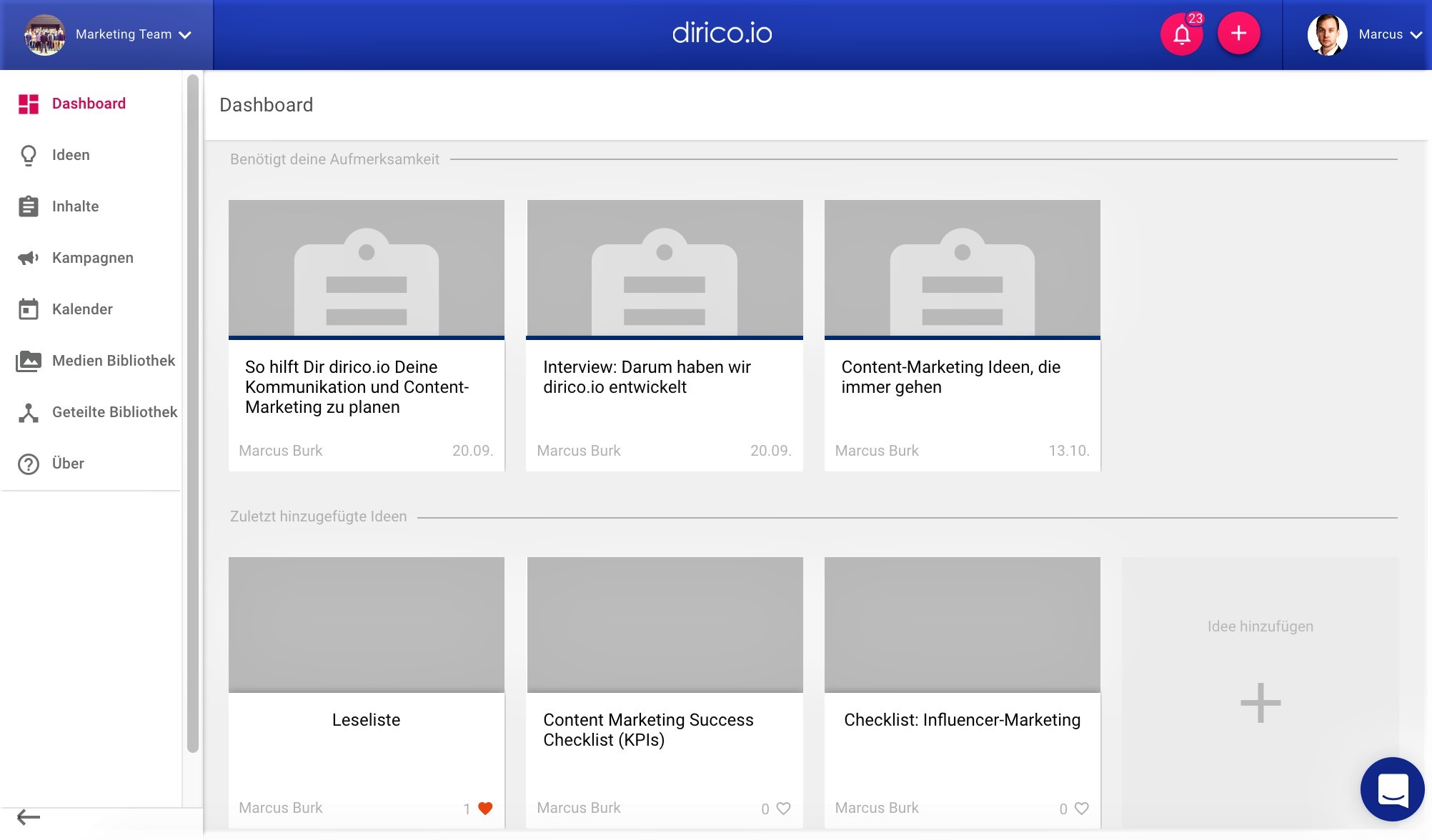Click the Idee hinzufügen label
1432x840 pixels.
pos(1261,626)
